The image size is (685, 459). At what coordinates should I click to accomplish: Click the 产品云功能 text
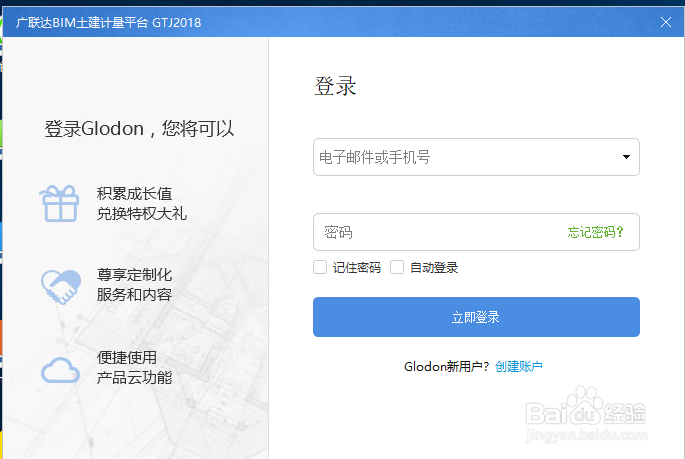(x=134, y=378)
